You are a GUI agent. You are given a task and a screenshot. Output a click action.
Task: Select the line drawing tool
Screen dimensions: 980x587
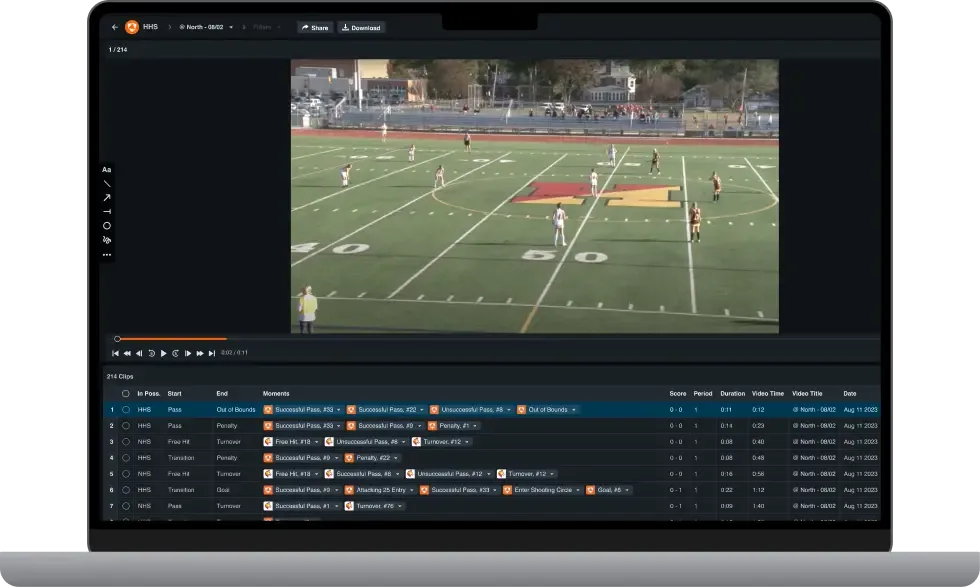[106, 183]
